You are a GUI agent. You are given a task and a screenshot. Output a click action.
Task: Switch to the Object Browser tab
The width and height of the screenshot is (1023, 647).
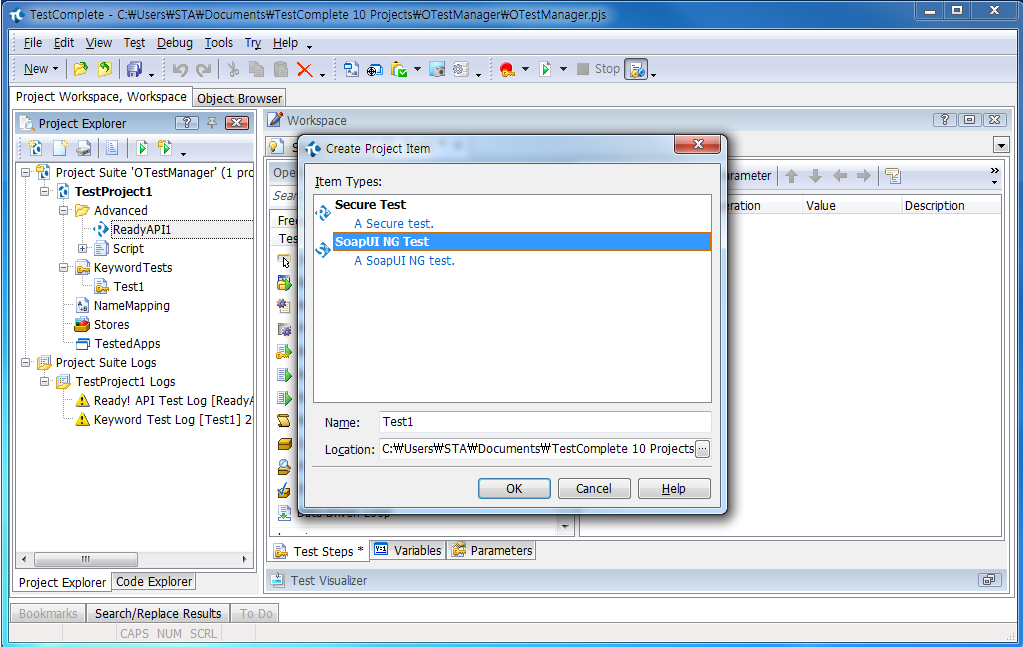click(x=239, y=98)
